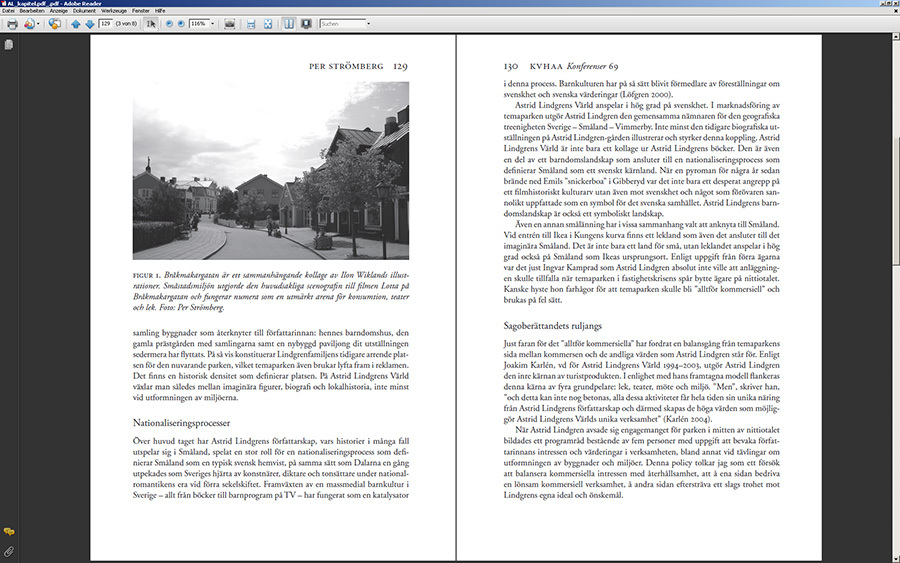Click the globe web conference icon
The width and height of the screenshot is (900, 563).
point(55,24)
